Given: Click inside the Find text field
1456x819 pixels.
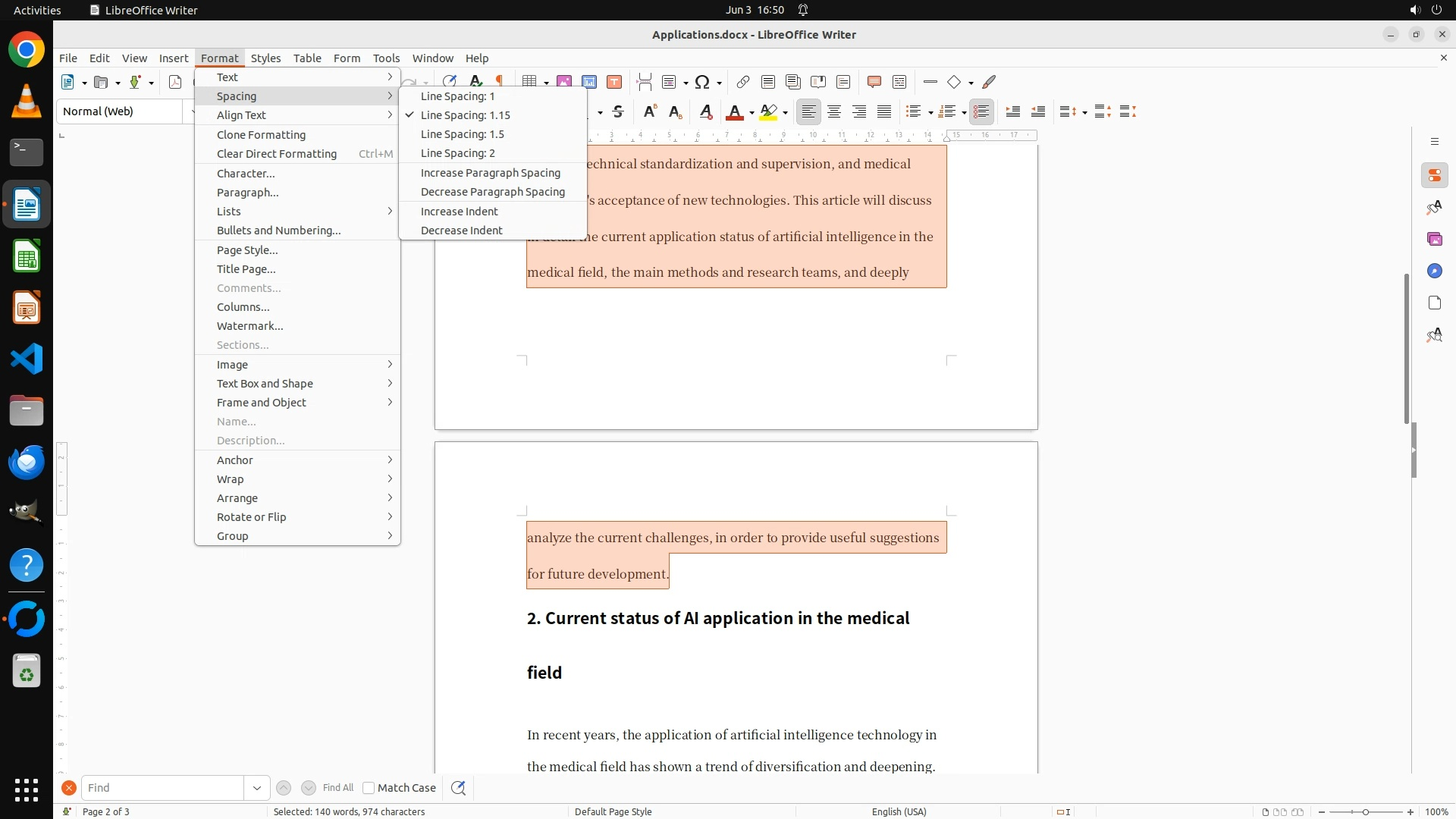Looking at the screenshot, I should [162, 788].
